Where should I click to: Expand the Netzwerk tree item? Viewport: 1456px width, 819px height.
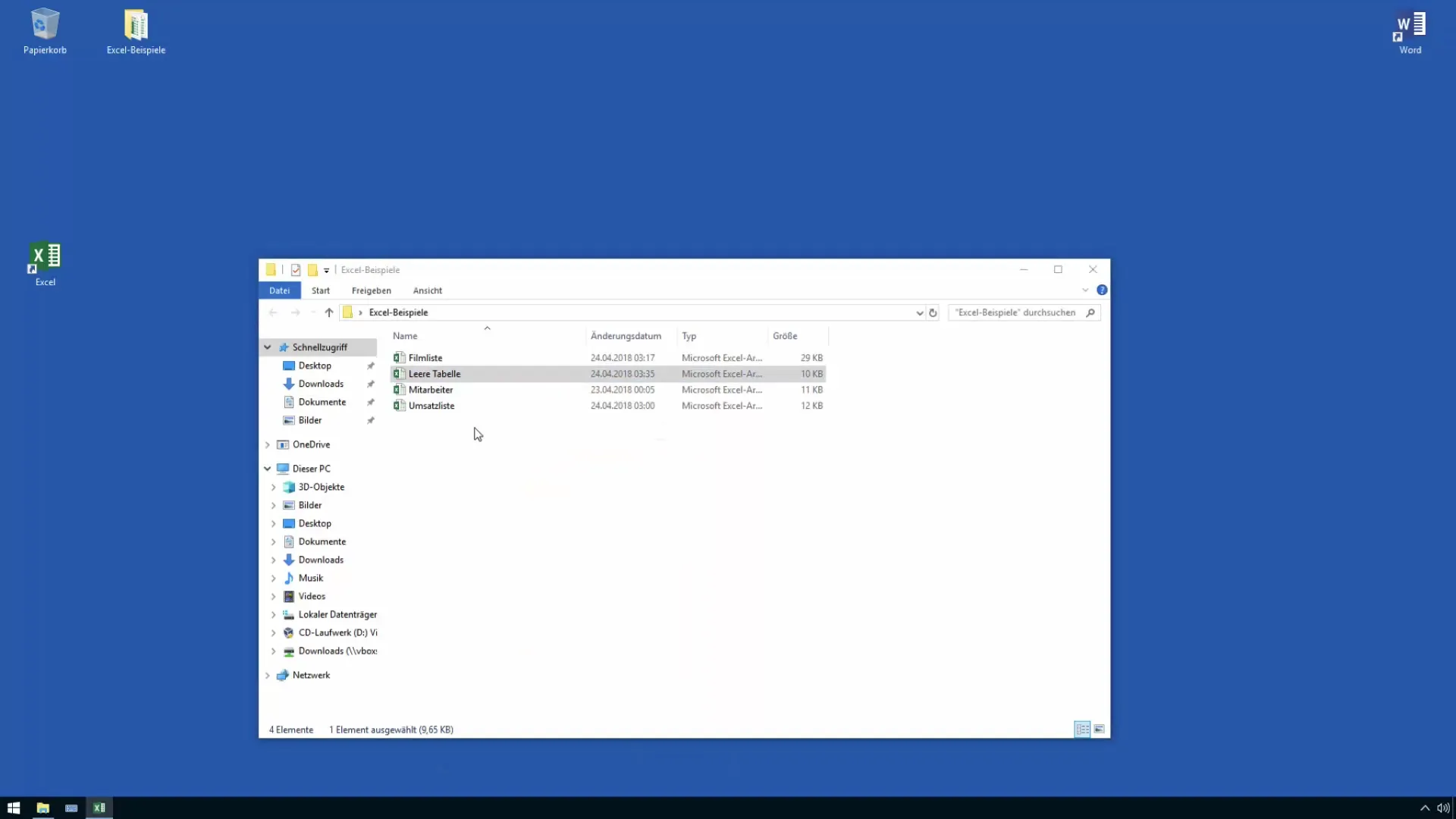coord(267,674)
